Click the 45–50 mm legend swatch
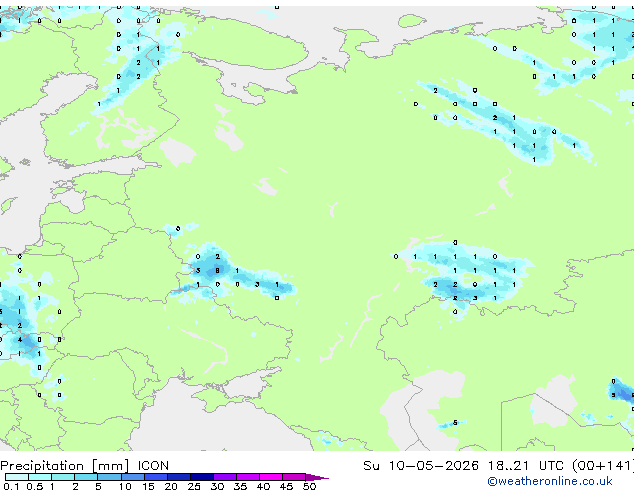634x490 pixels. point(294,477)
